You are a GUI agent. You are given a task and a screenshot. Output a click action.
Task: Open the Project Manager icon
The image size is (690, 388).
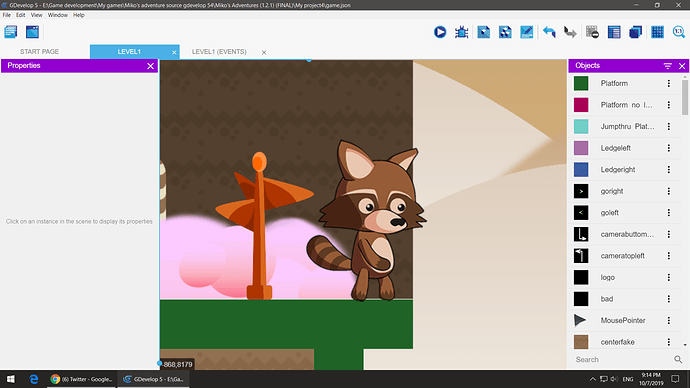(x=11, y=32)
